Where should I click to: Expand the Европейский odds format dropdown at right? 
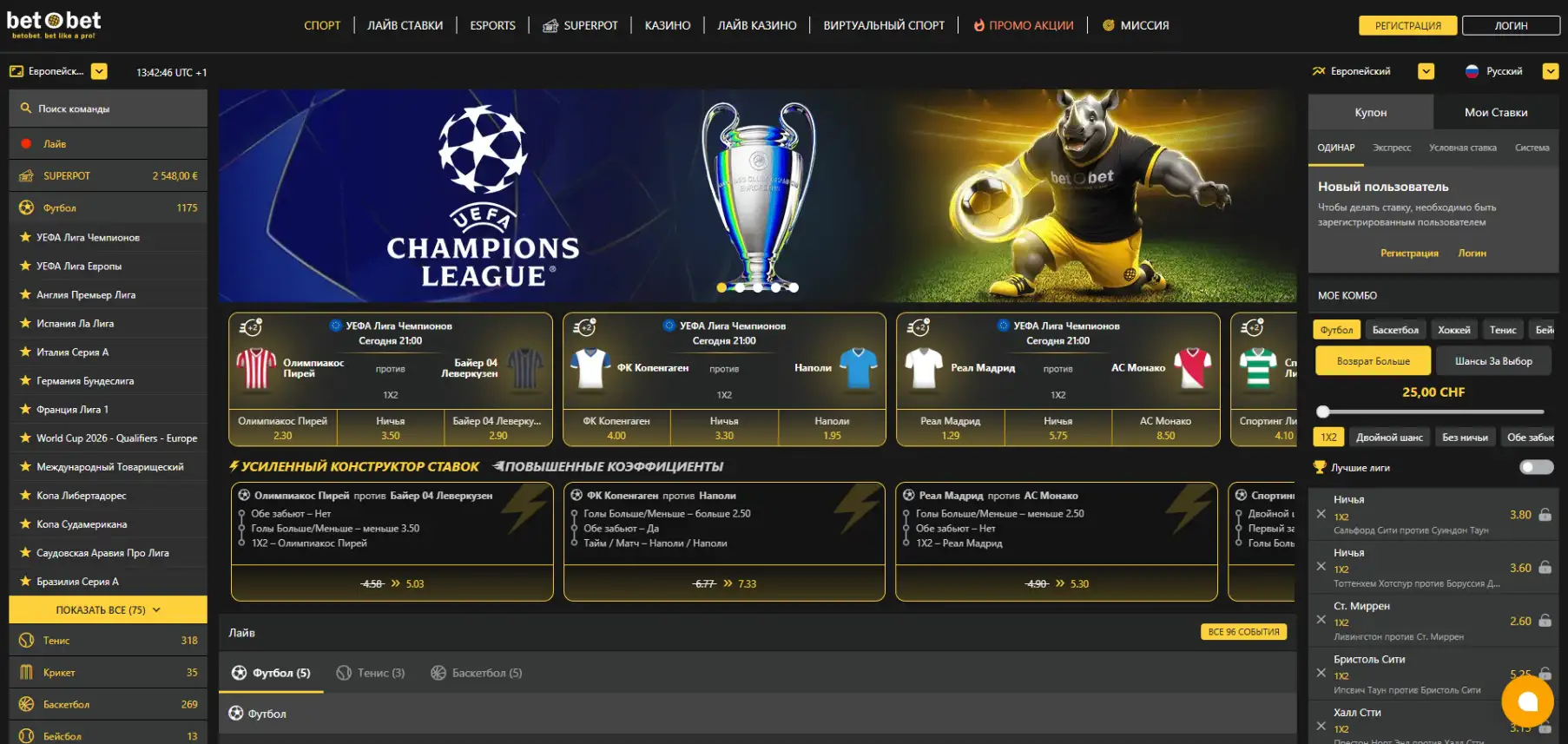pos(1426,71)
